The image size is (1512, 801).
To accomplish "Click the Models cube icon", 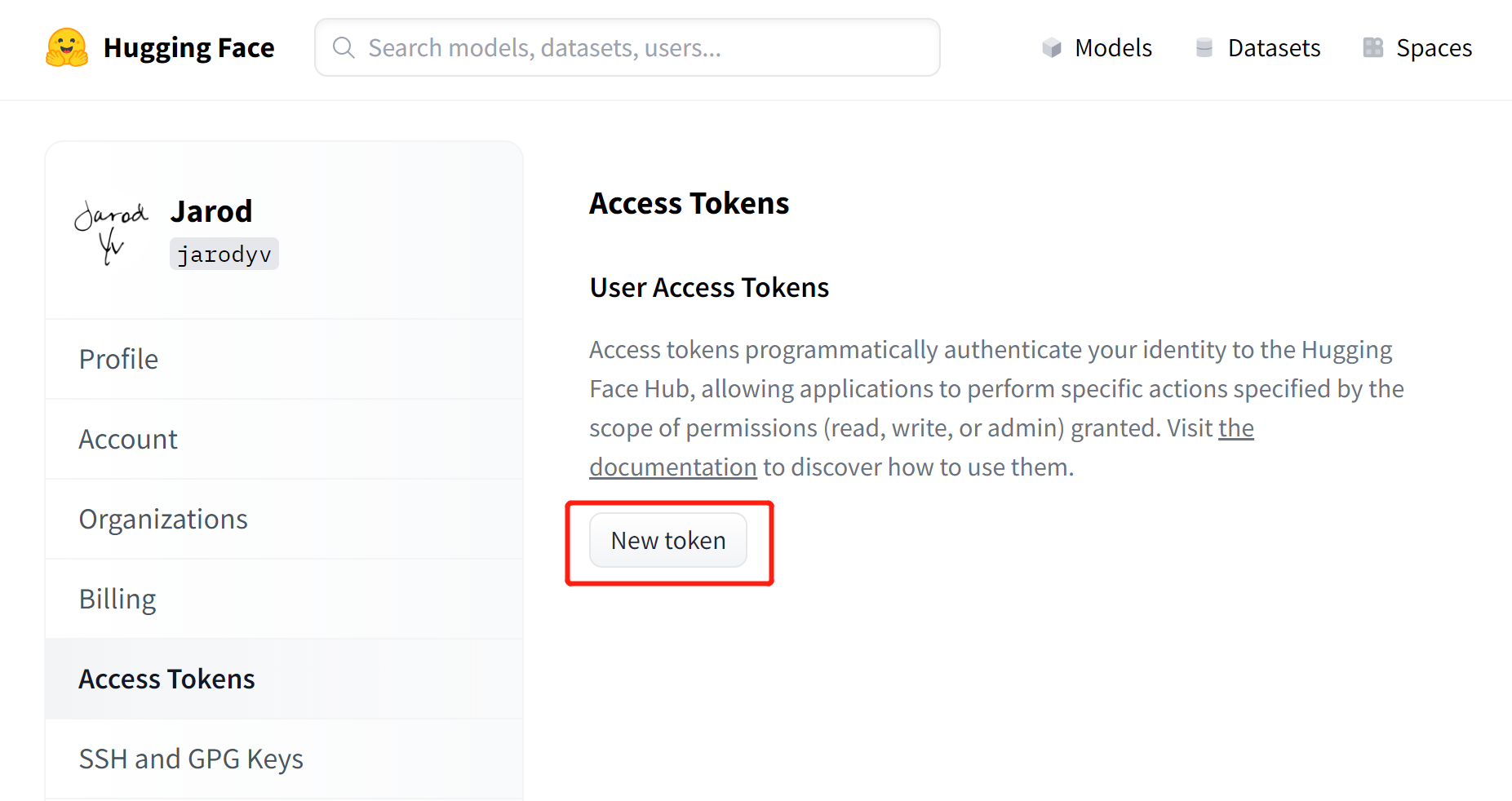I will pyautogui.click(x=1052, y=47).
